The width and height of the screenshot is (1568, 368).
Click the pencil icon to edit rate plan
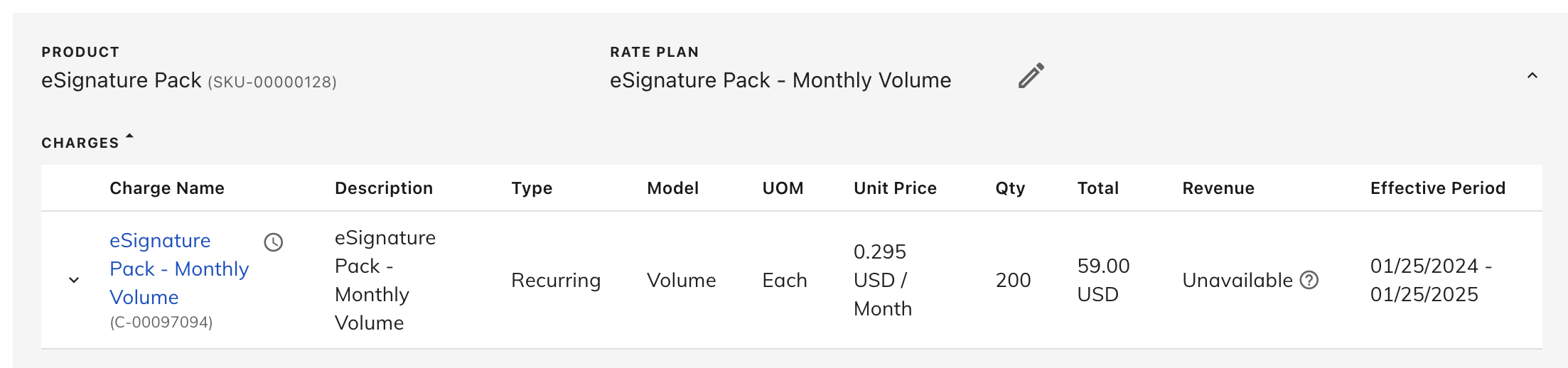pos(1031,75)
